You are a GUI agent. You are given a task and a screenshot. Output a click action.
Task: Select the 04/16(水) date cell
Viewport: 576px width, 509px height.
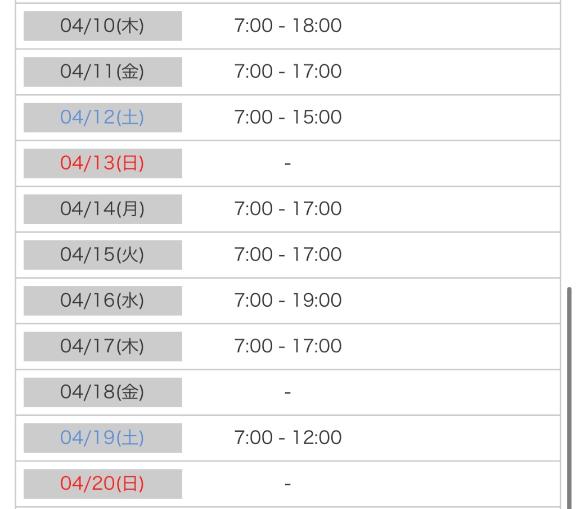[103, 301]
